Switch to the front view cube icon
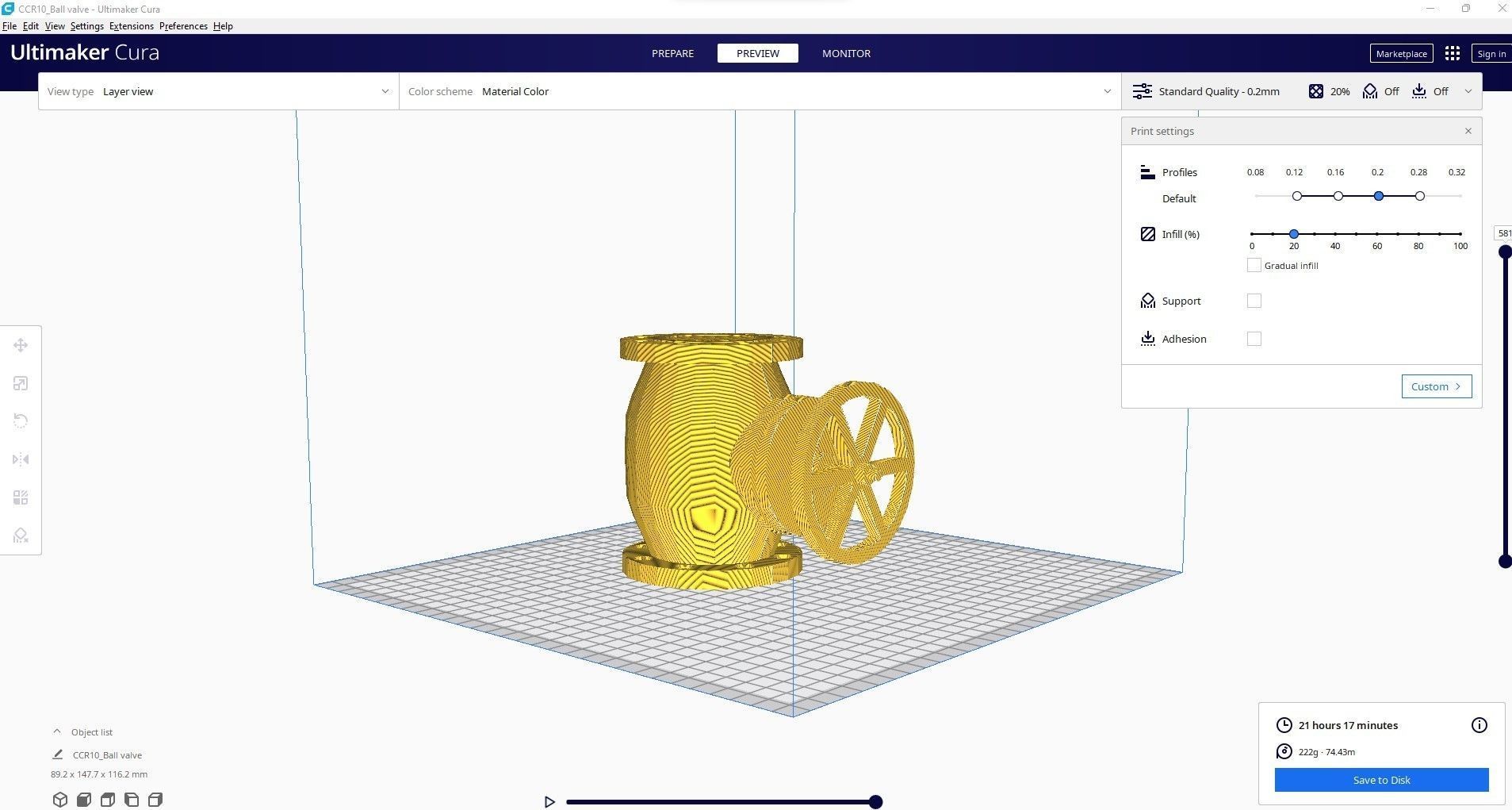Viewport: 1512px width, 810px height. (83, 800)
